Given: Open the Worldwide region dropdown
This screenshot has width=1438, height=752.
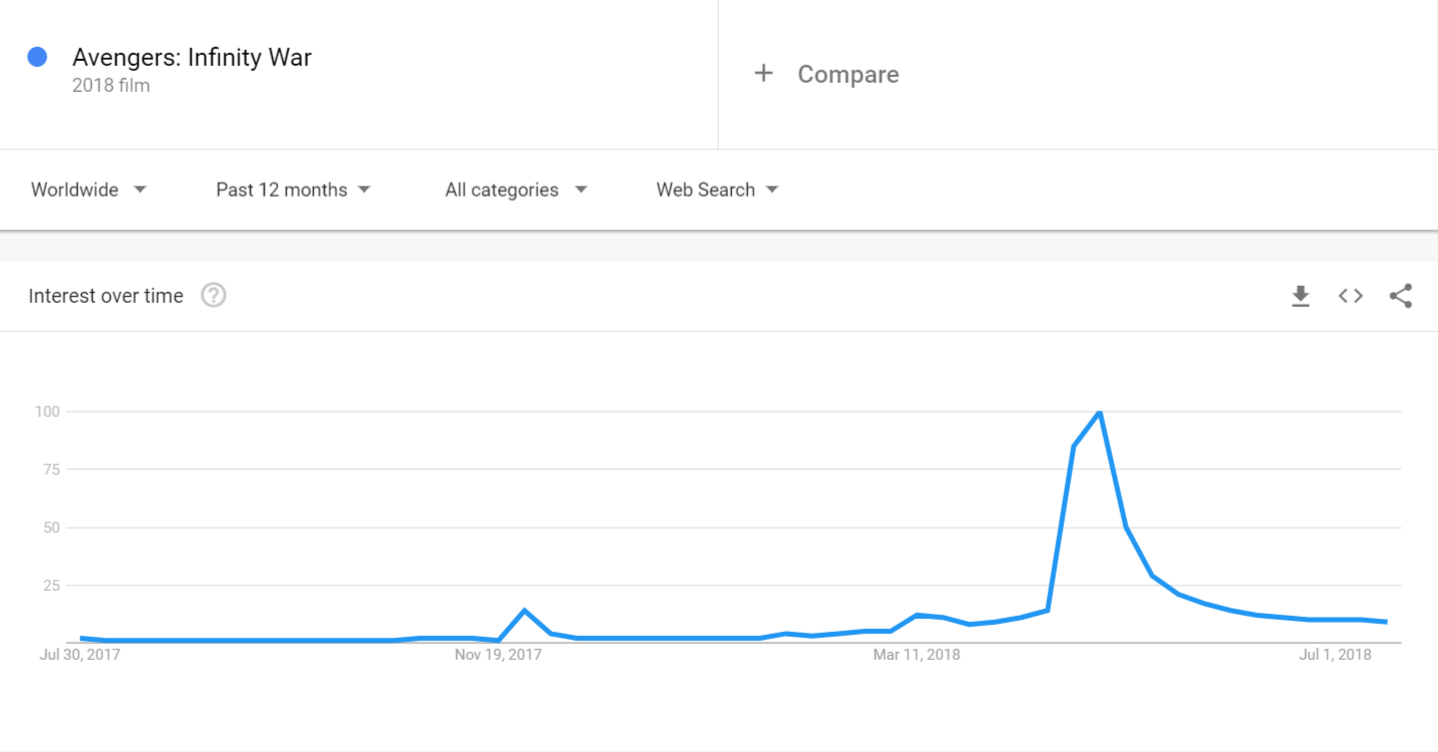Looking at the screenshot, I should 89,190.
